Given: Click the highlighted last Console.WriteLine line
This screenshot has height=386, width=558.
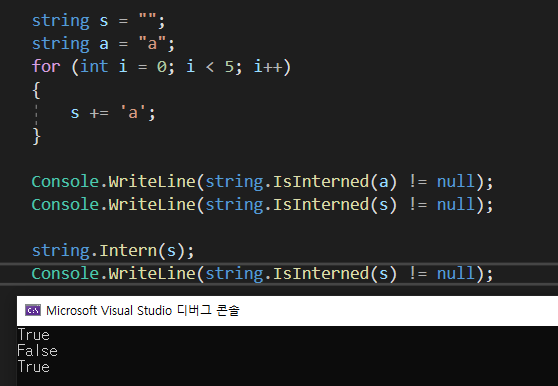Looking at the screenshot, I should pos(263,274).
